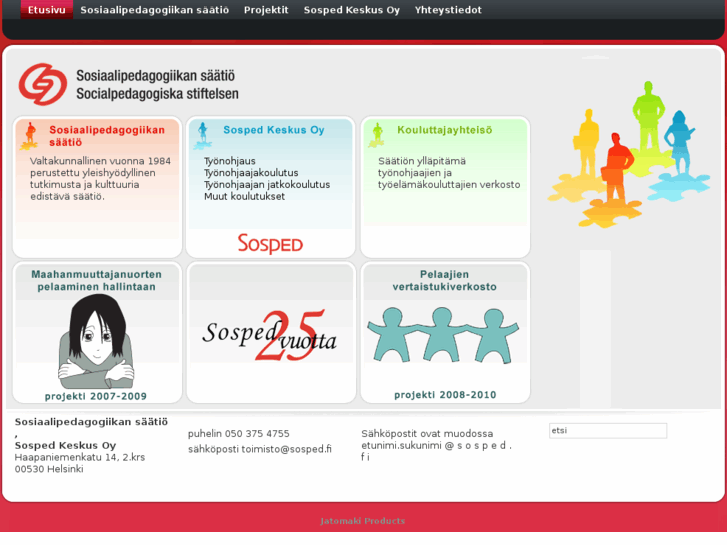This screenshot has height=545, width=727.
Task: Click the toimisto@sosped.fi email address
Action: coord(286,449)
